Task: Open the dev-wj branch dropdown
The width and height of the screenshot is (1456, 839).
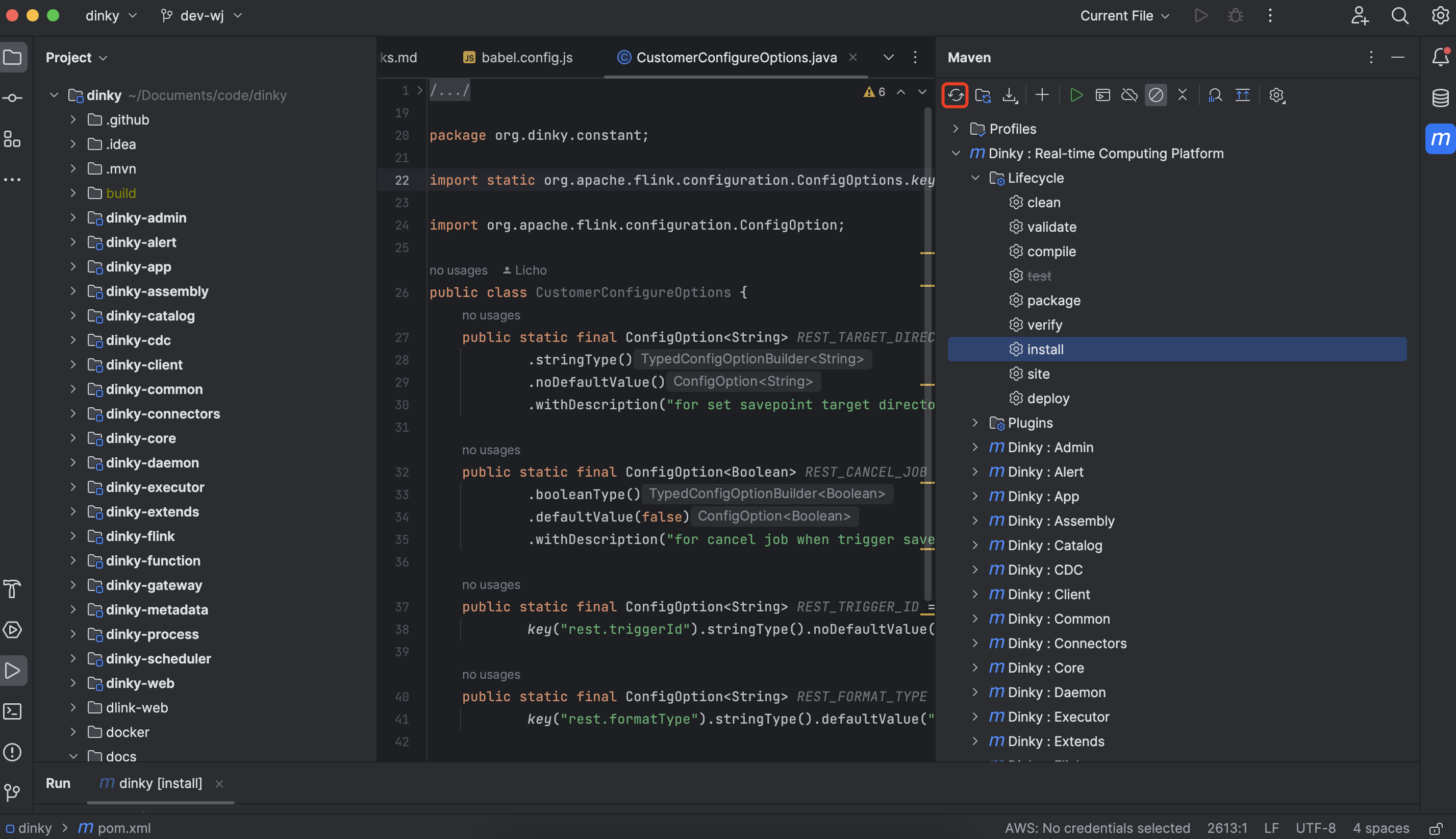Action: click(x=202, y=15)
